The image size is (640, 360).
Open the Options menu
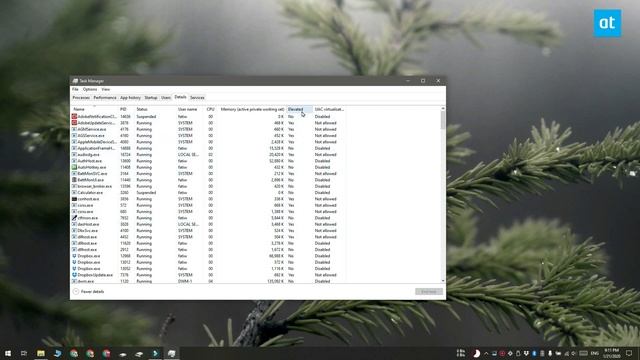tap(90, 89)
